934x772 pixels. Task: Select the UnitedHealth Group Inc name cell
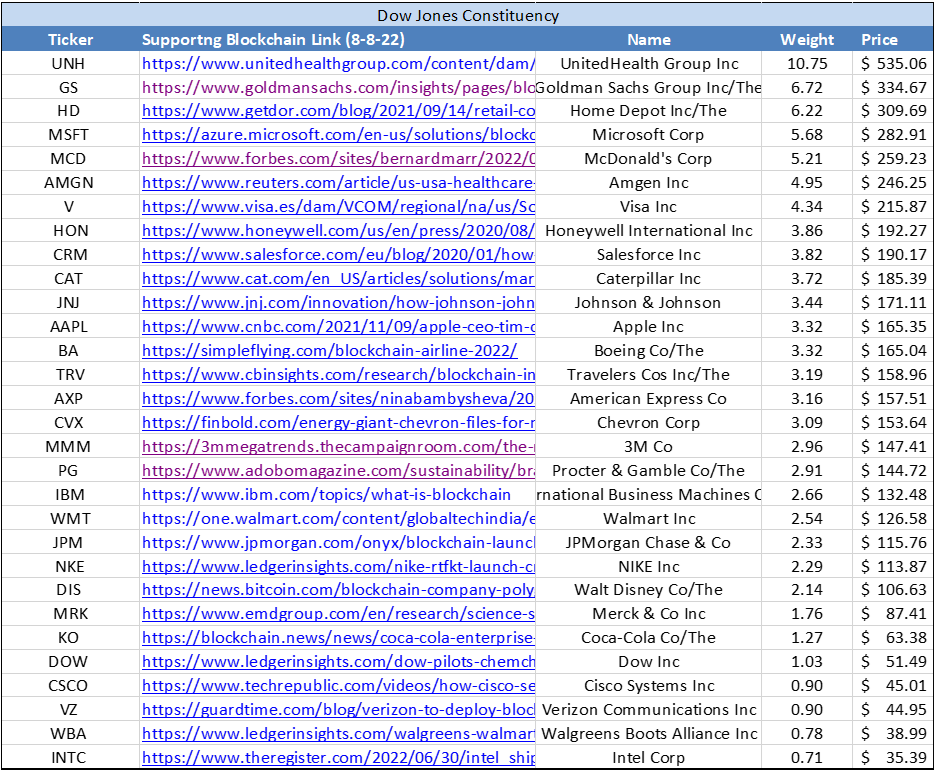649,63
